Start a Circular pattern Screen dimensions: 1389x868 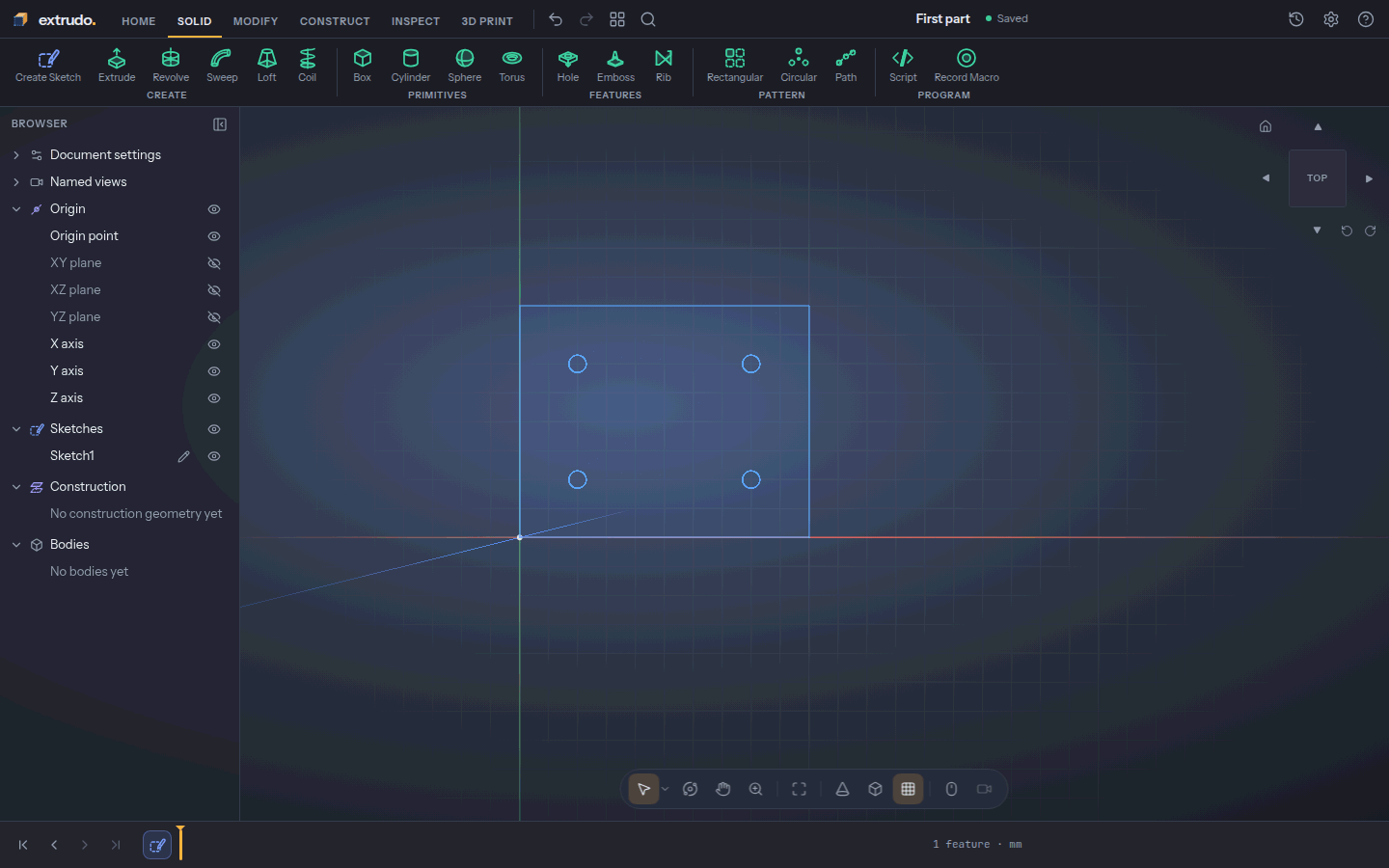click(x=799, y=66)
